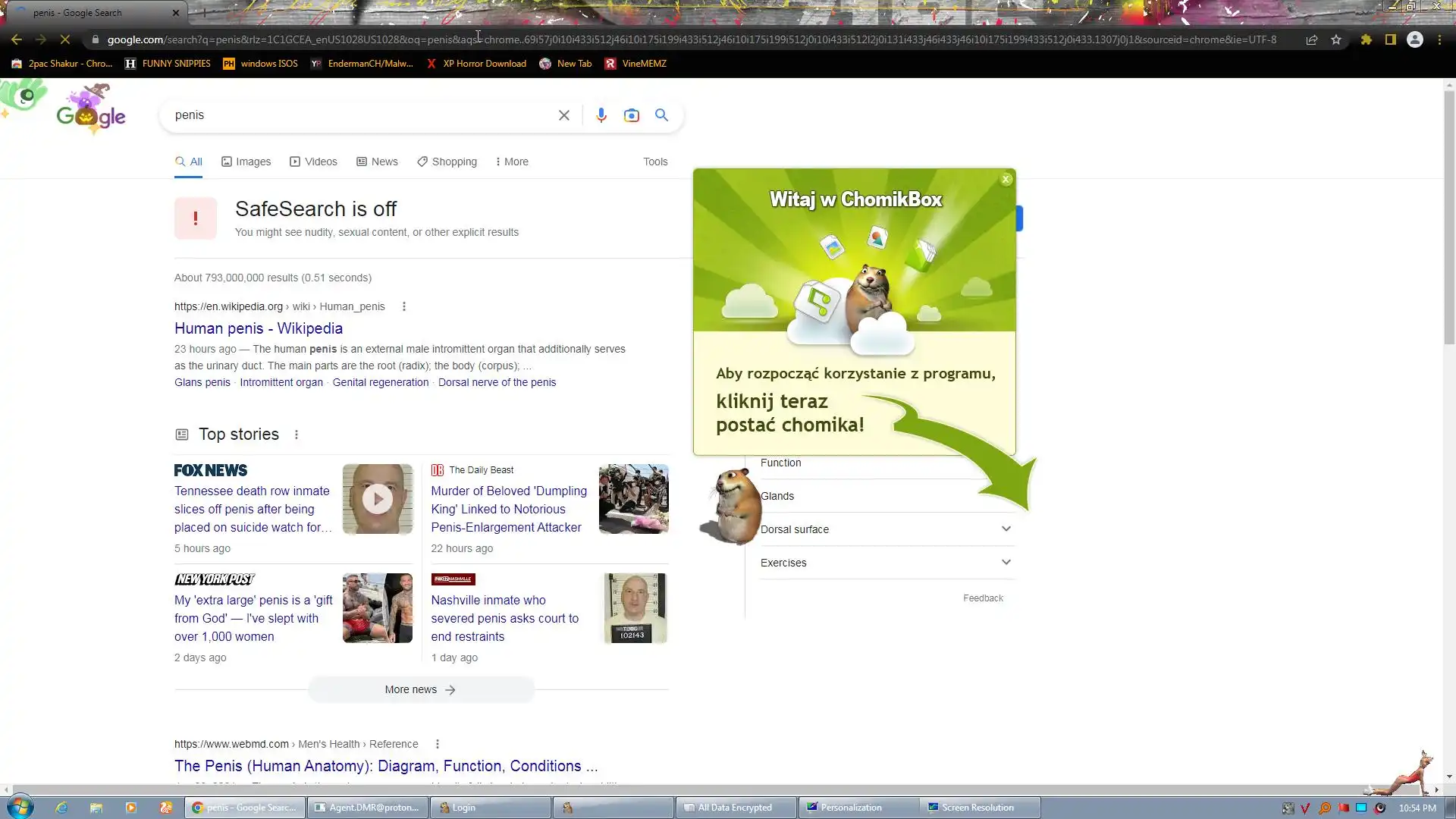Click the share page icon in address bar
The image size is (1456, 819).
[1312, 39]
